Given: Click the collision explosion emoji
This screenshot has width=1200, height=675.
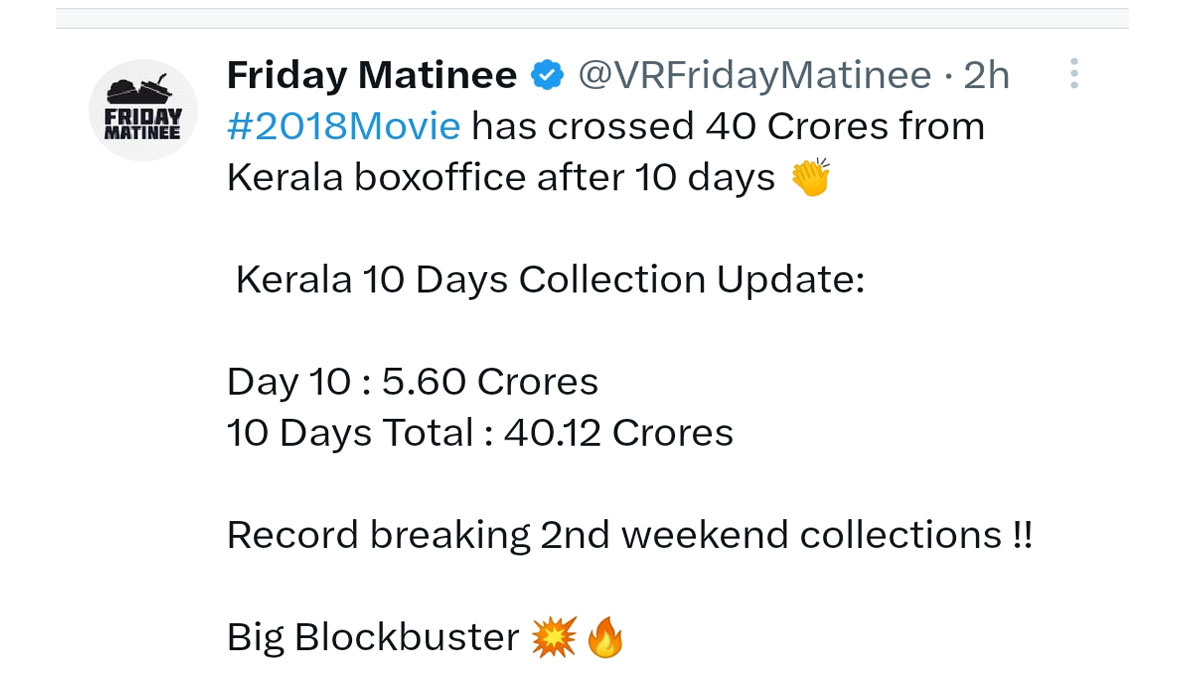Looking at the screenshot, I should pyautogui.click(x=554, y=636).
